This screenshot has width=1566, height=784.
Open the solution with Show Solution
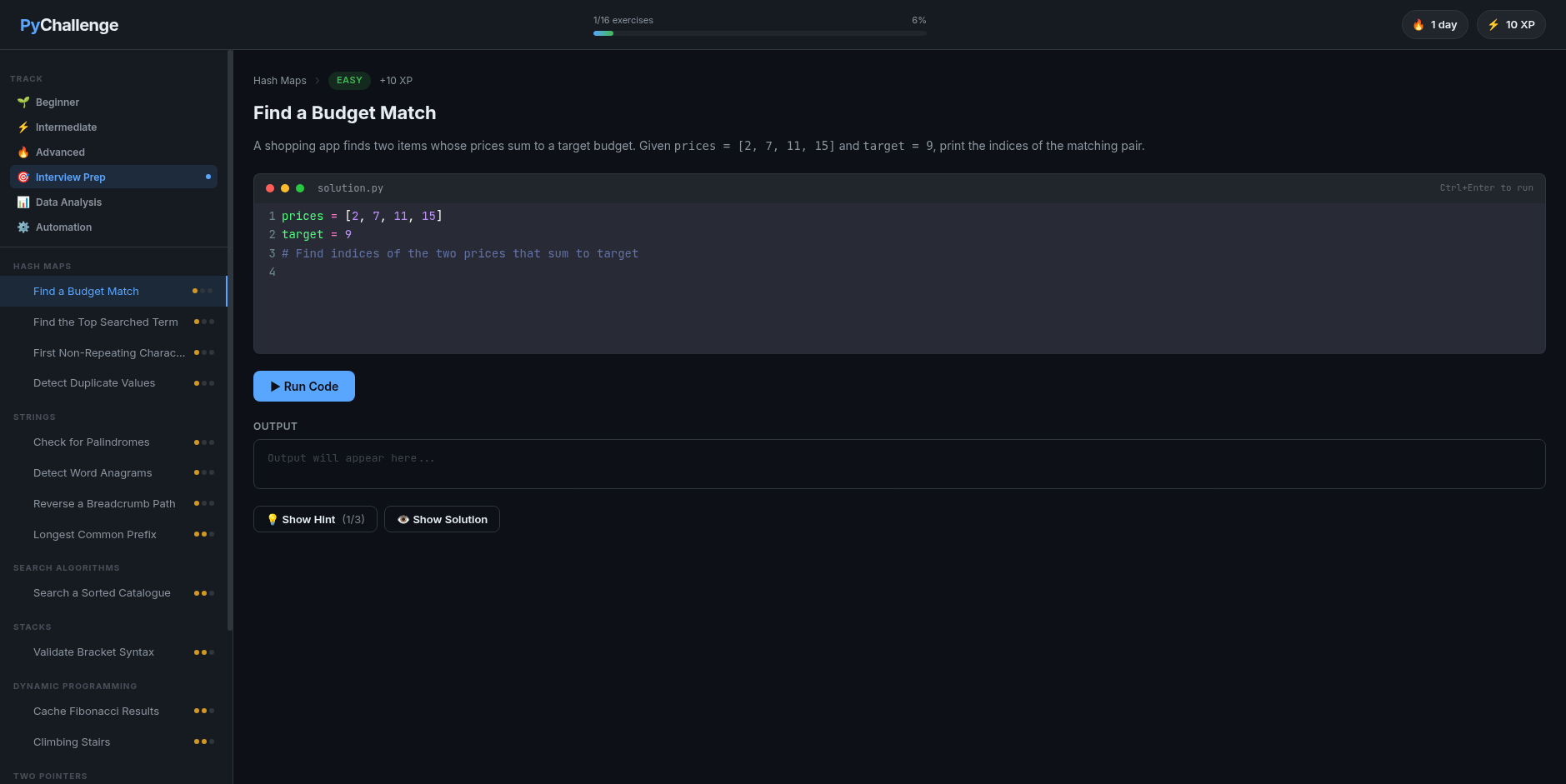(x=442, y=519)
